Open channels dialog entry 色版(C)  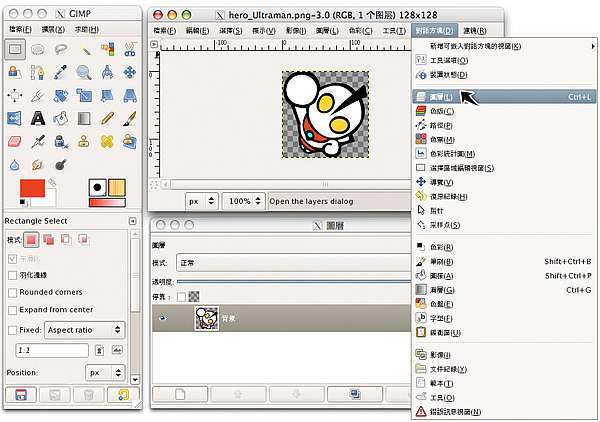tap(504, 111)
